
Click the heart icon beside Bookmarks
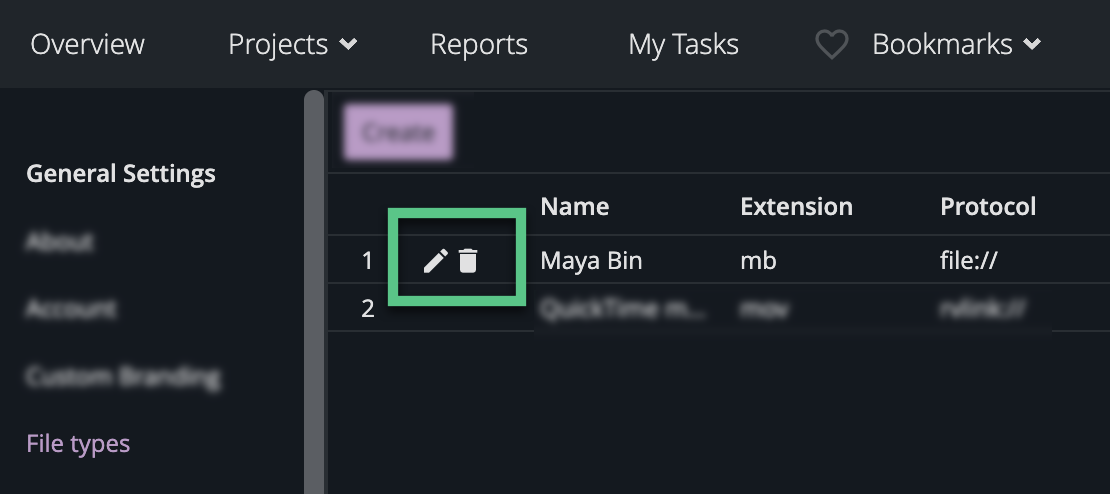[x=831, y=45]
